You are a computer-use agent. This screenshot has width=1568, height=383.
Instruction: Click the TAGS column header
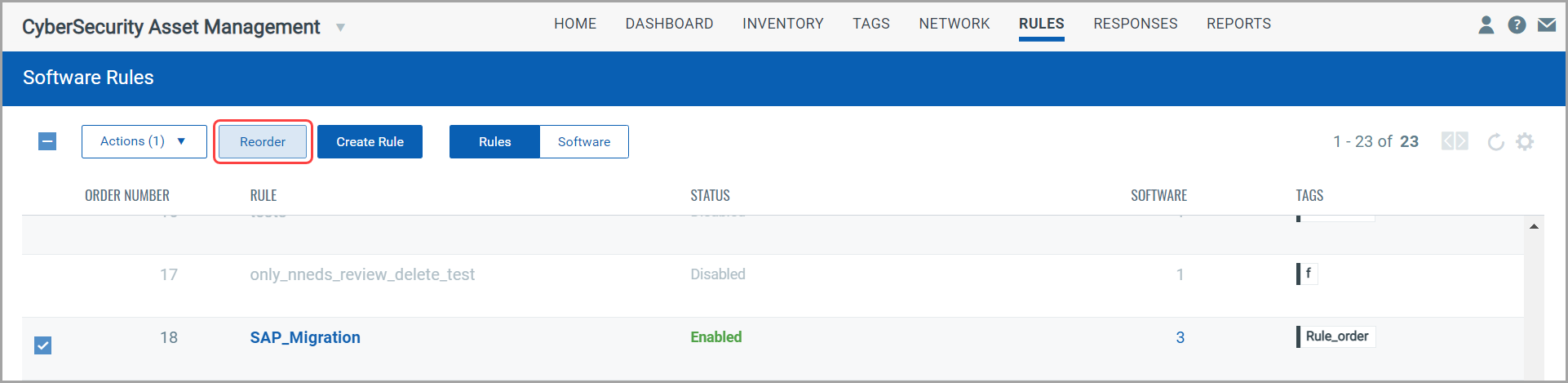tap(1309, 195)
